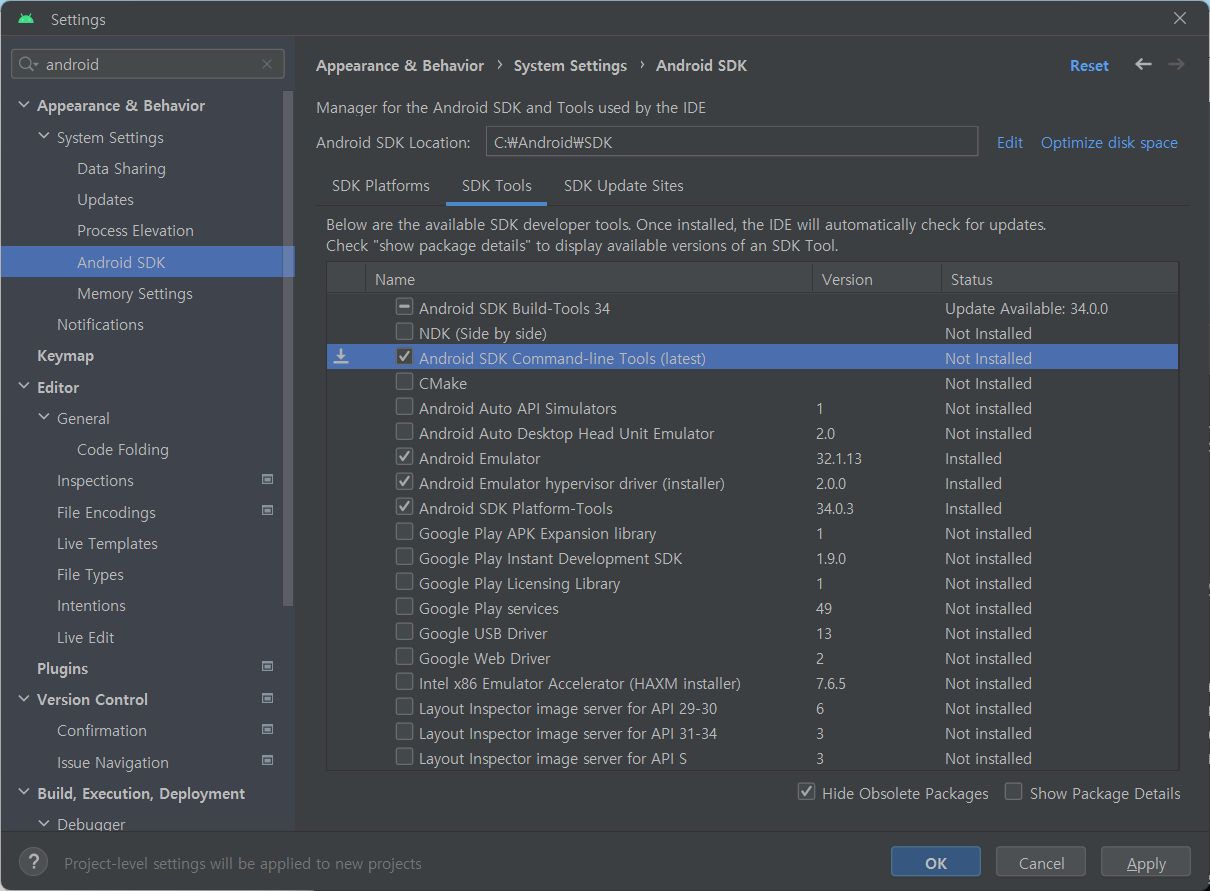Toggle Android SDK Build-Tools 34 checkbox

point(404,307)
